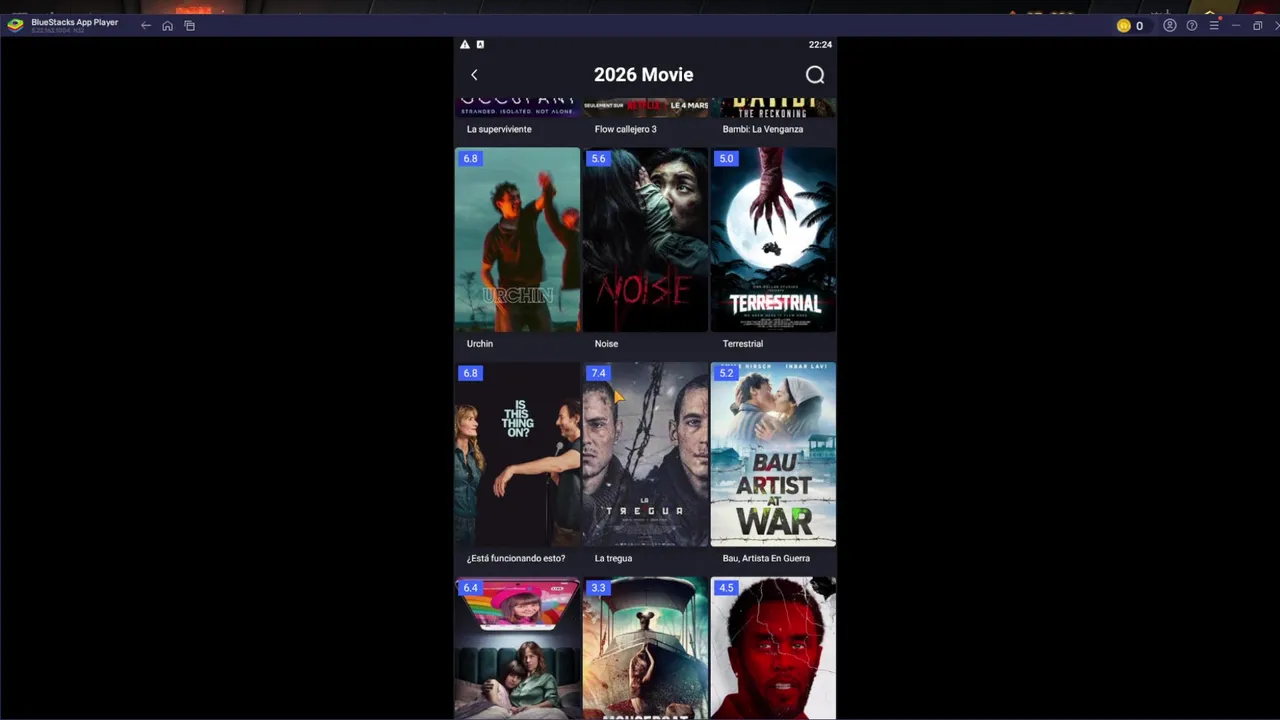Open the red face poster rated 4.5
Screen dimensions: 1280x720
773,648
